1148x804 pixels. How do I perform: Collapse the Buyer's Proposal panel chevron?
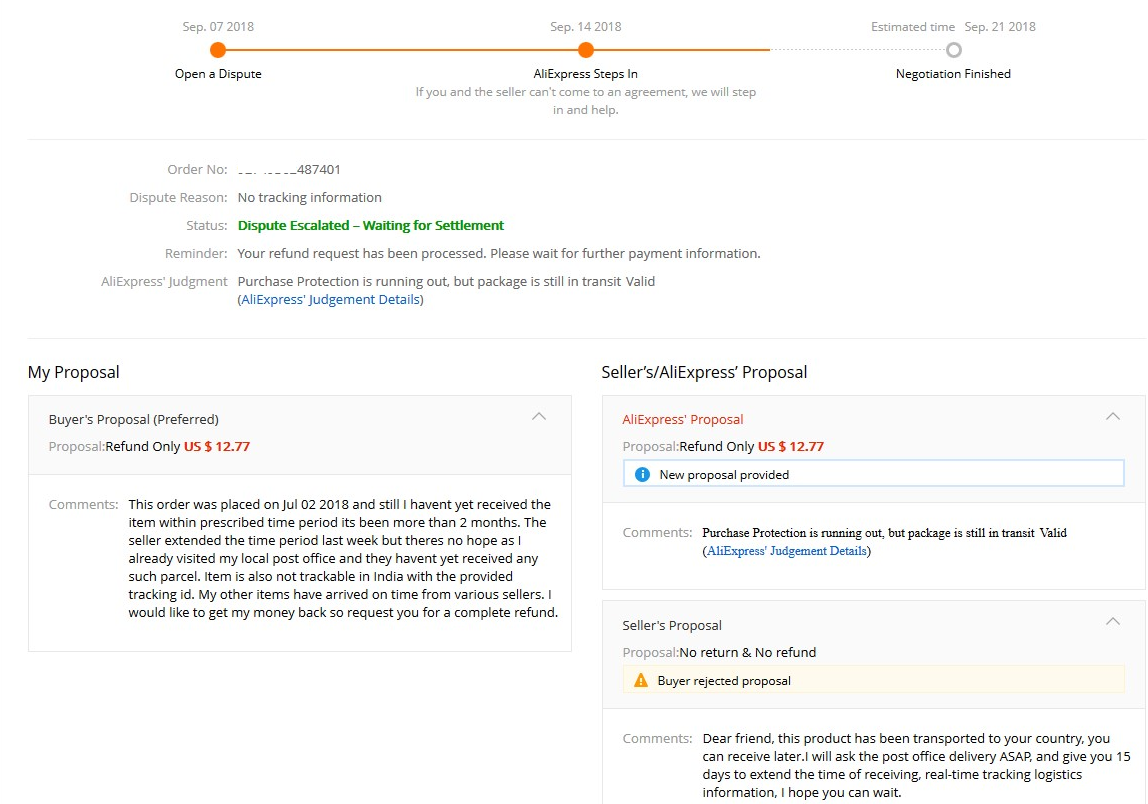(x=539, y=417)
